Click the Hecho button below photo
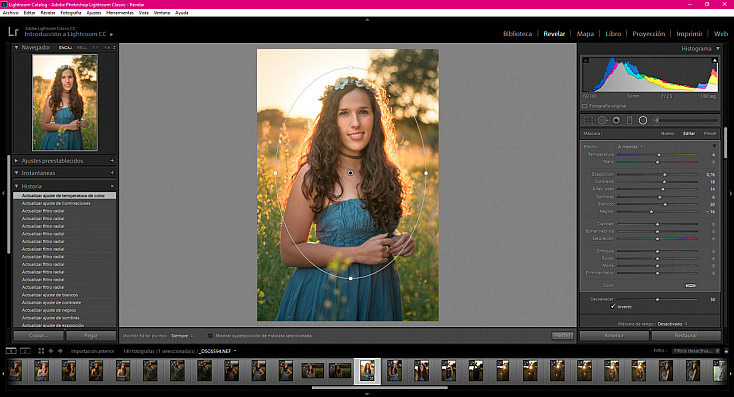 click(x=562, y=336)
